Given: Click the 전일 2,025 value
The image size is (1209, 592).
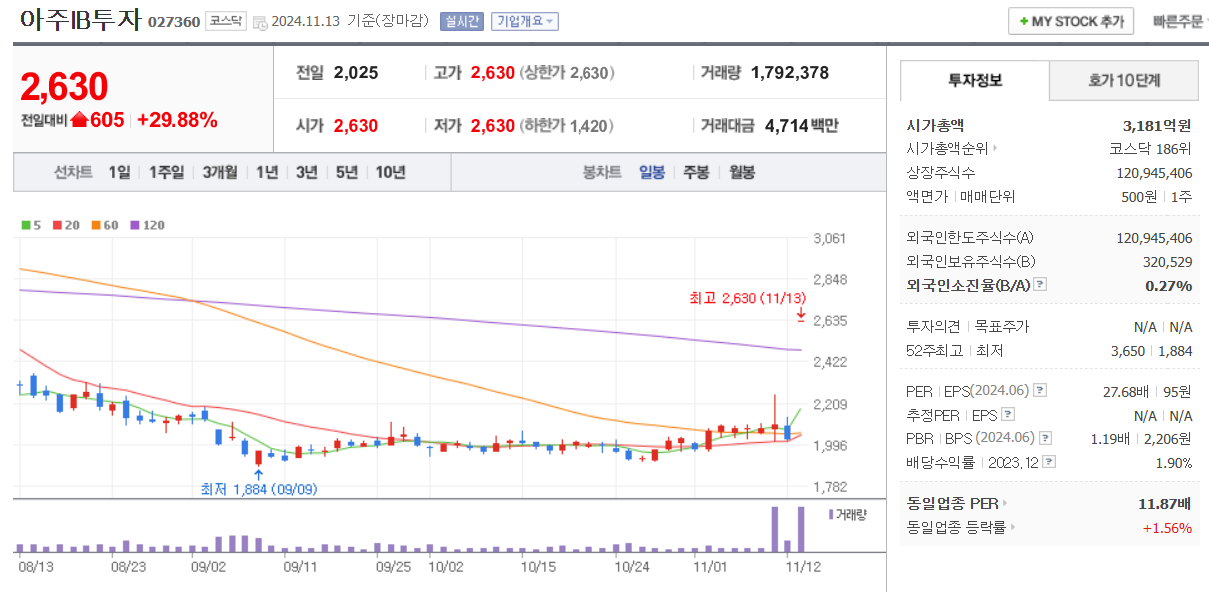Looking at the screenshot, I should tap(356, 73).
